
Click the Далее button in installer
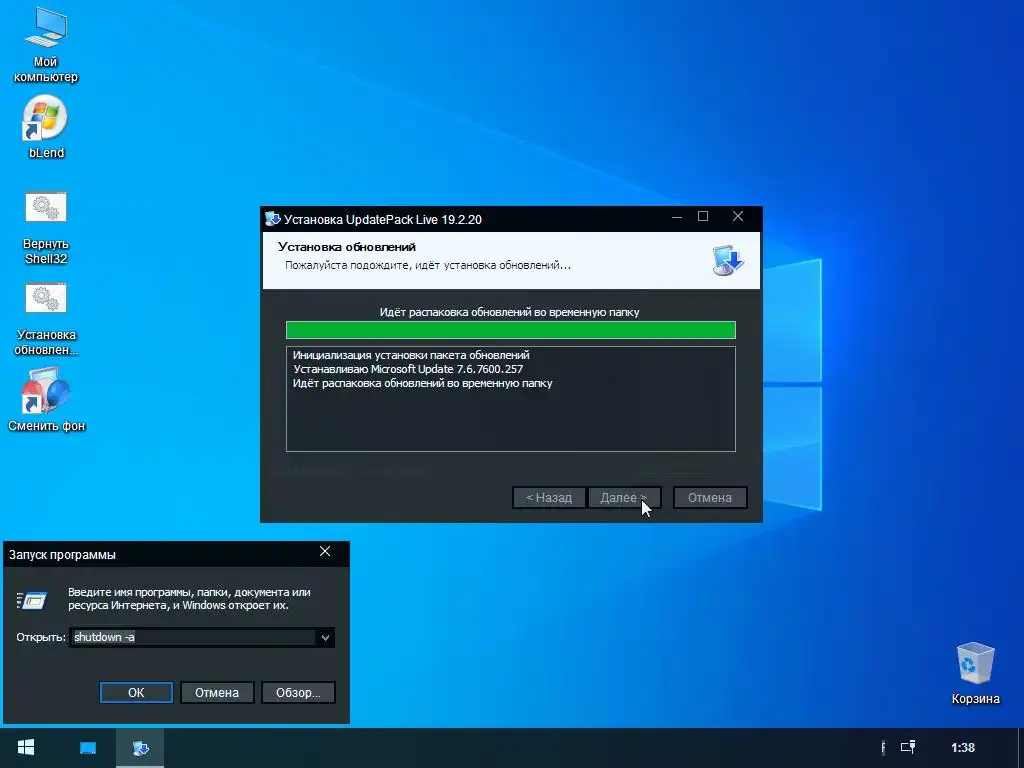[x=624, y=498]
